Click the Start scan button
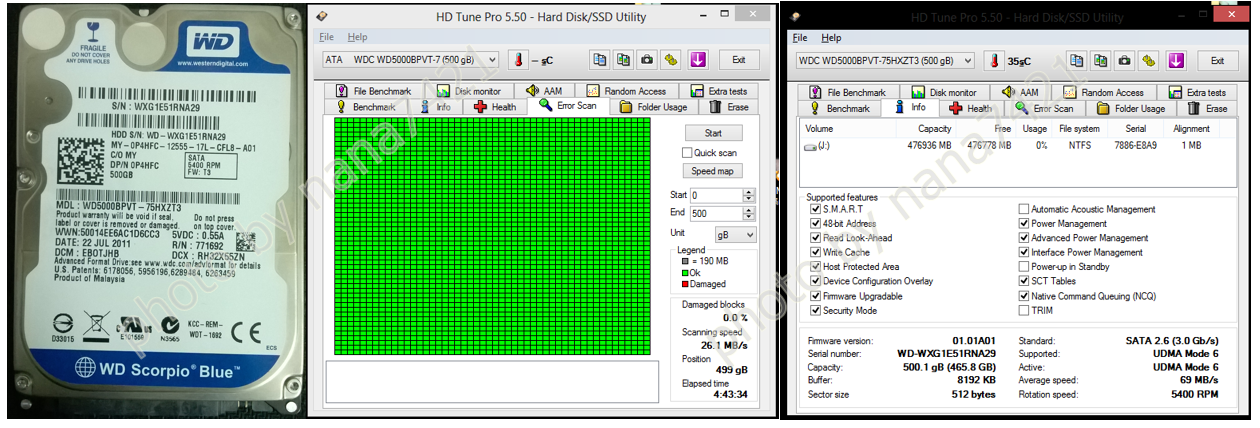 pyautogui.click(x=714, y=132)
